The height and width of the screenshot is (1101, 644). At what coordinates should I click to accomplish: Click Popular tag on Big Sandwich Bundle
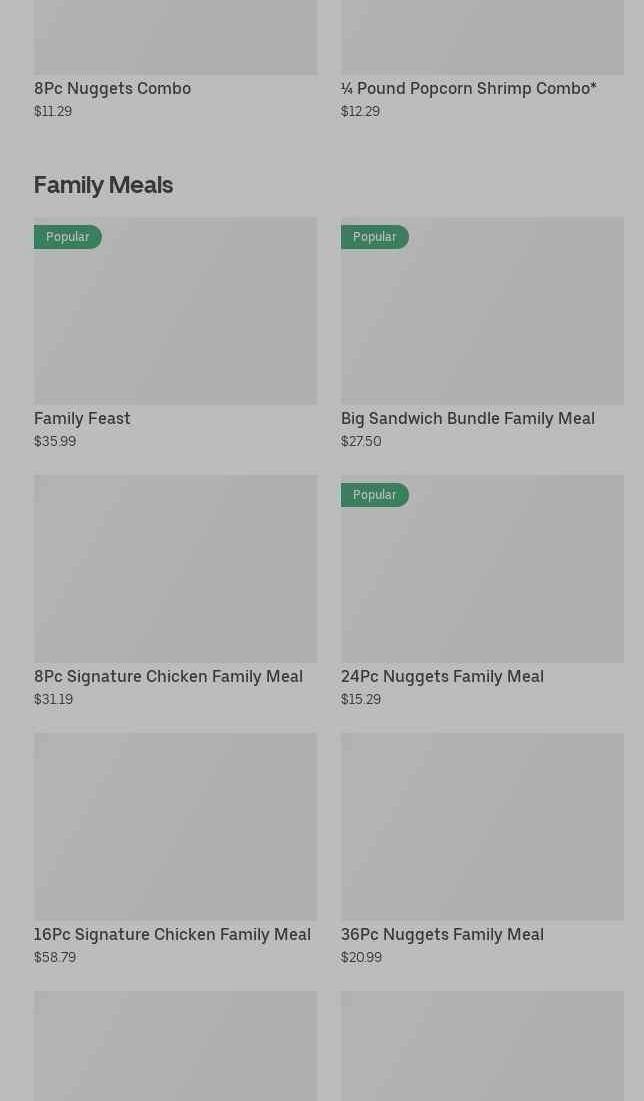[374, 237]
